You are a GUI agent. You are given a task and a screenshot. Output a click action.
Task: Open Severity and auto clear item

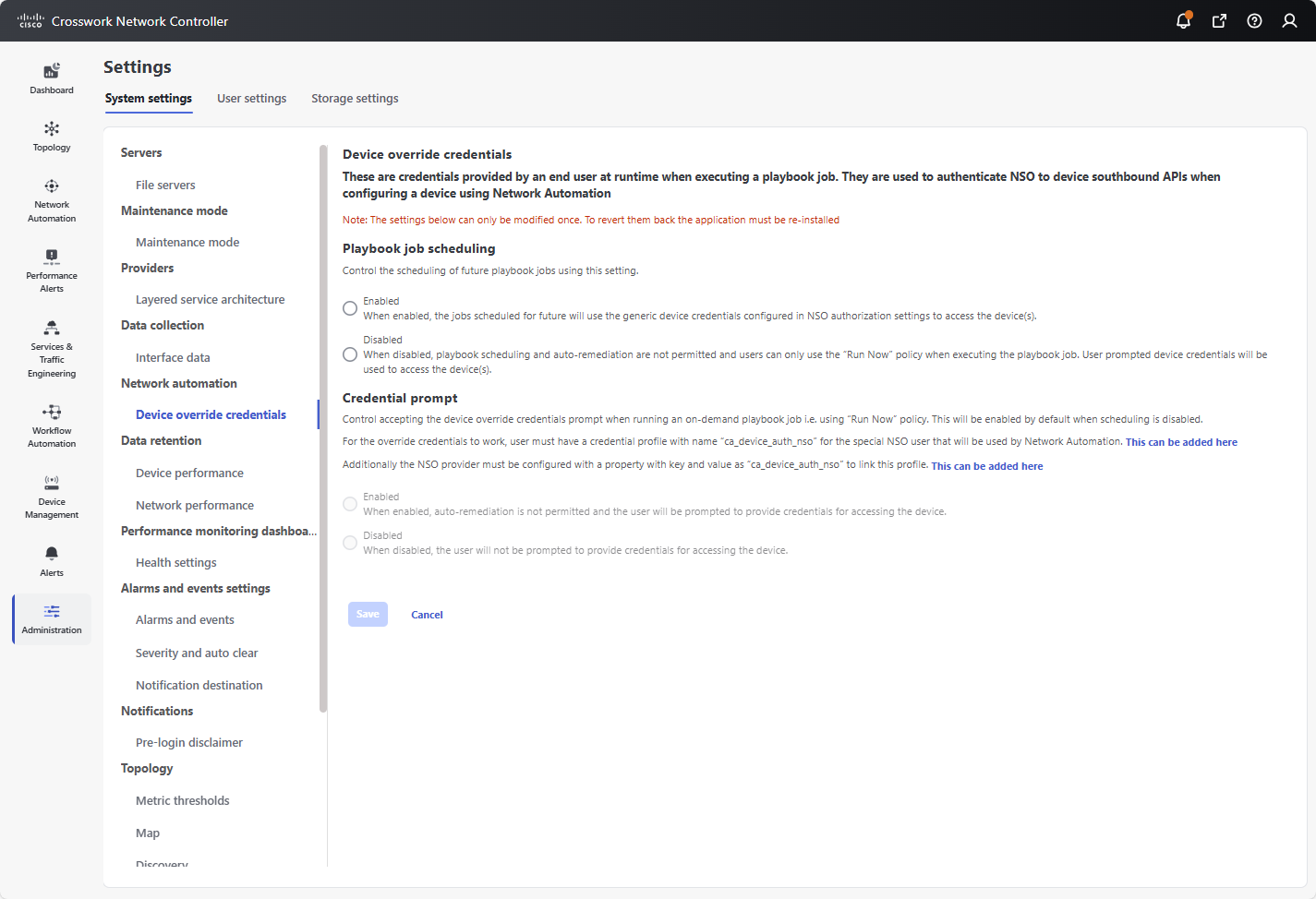[197, 653]
